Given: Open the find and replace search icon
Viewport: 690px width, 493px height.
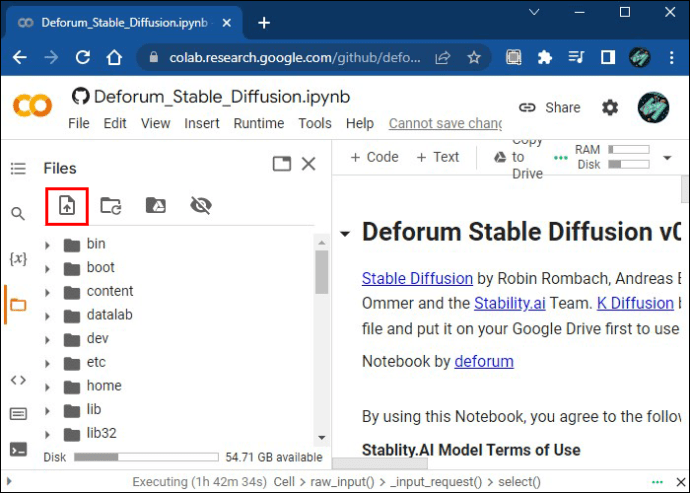Looking at the screenshot, I should point(18,213).
